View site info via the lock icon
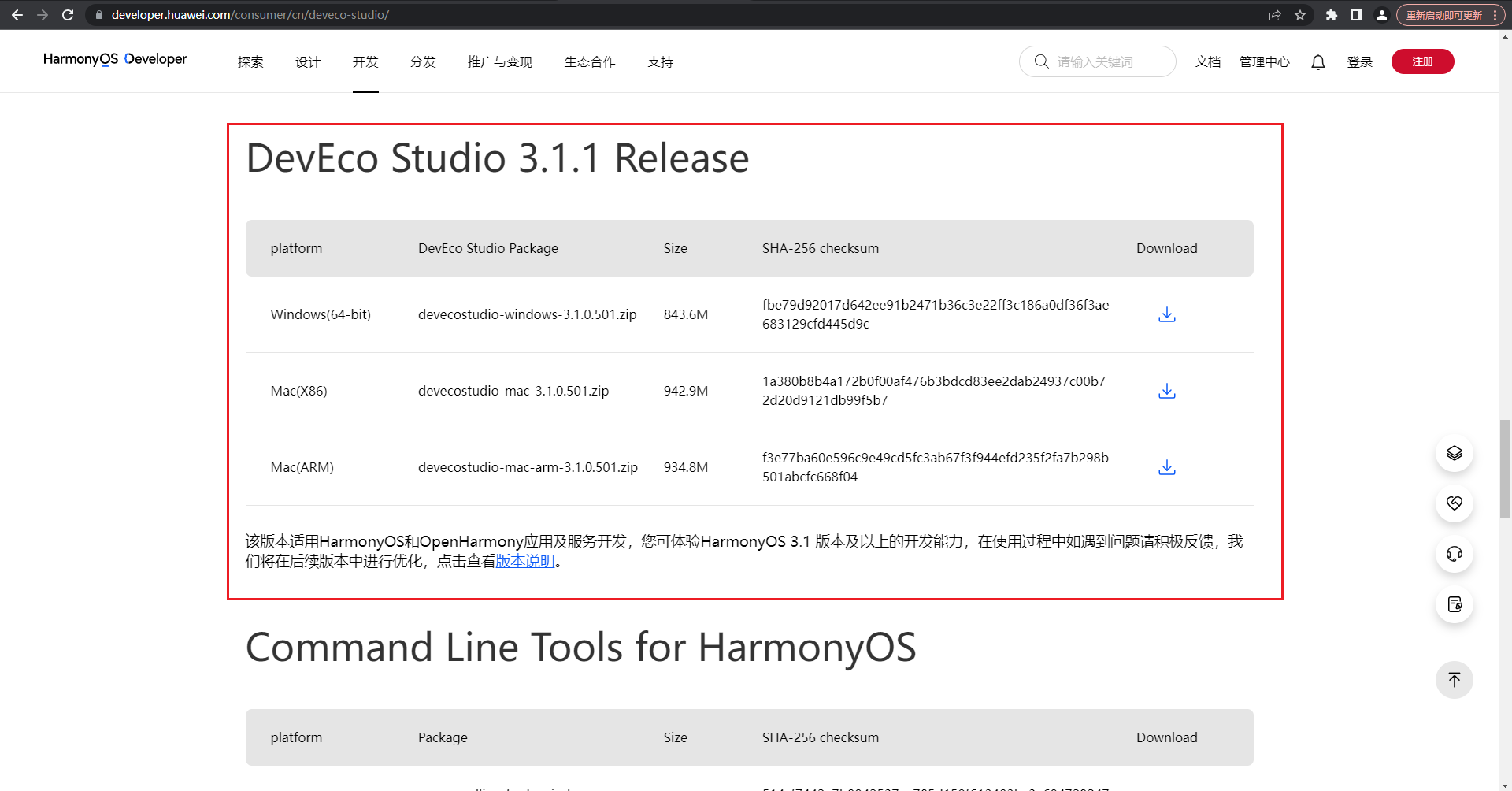This screenshot has width=1512, height=791. click(99, 15)
